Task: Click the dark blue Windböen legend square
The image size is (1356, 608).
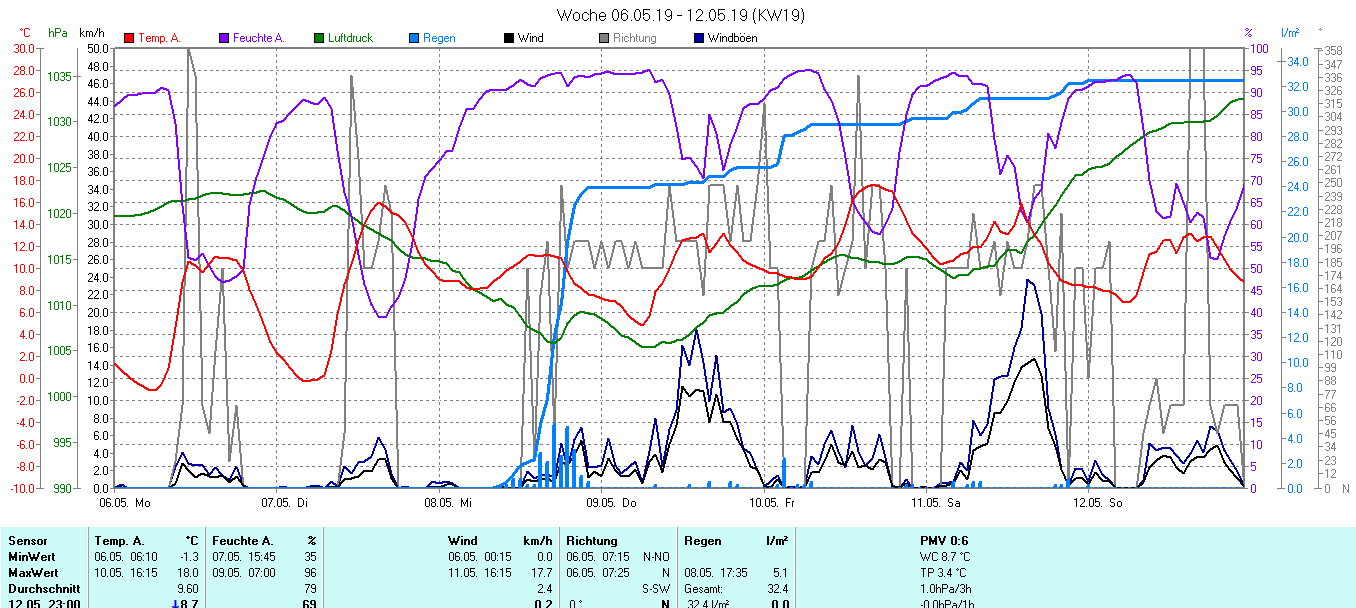Action: [x=699, y=38]
